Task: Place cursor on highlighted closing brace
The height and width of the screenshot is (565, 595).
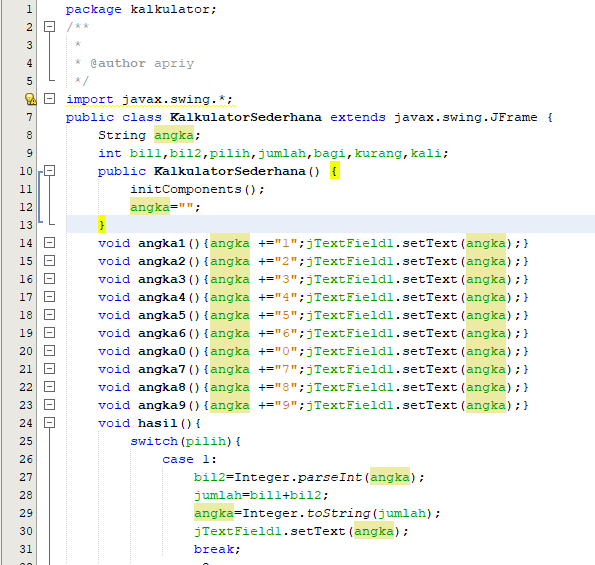Action: 102,225
